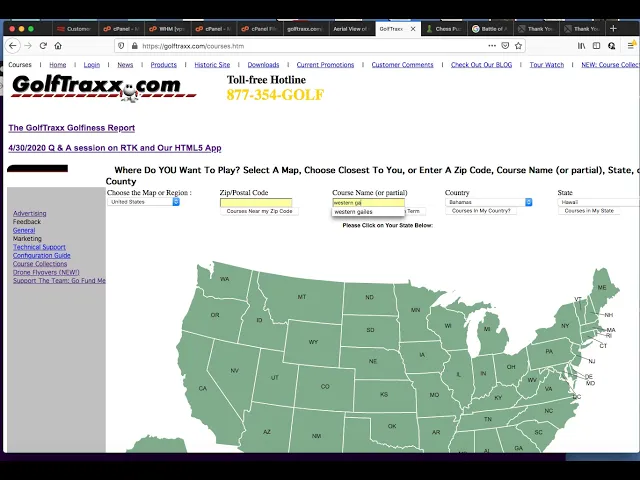Click the Zip/Postal Code field
The image size is (640, 480).
[x=256, y=202]
